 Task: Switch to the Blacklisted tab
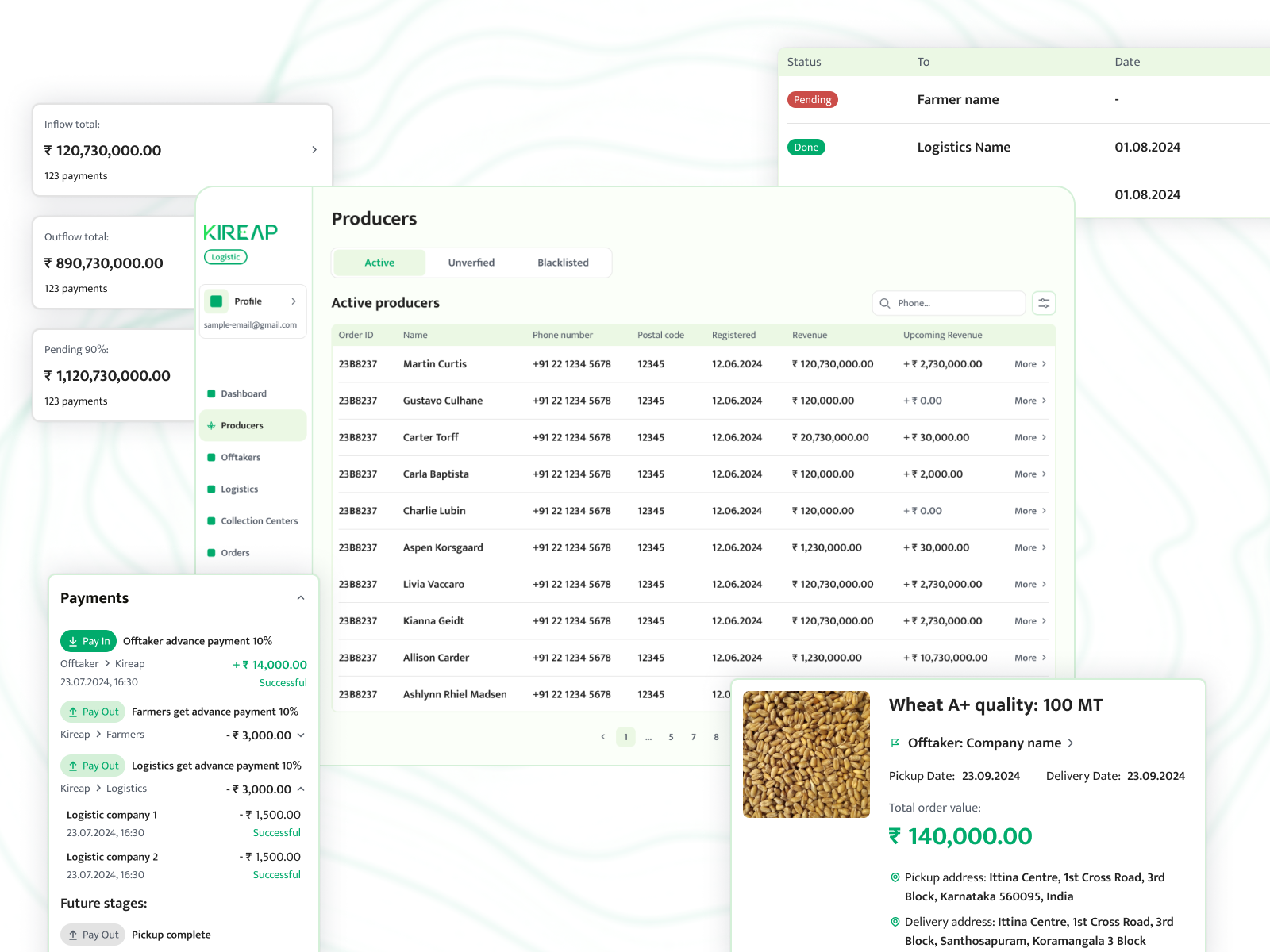pos(563,263)
